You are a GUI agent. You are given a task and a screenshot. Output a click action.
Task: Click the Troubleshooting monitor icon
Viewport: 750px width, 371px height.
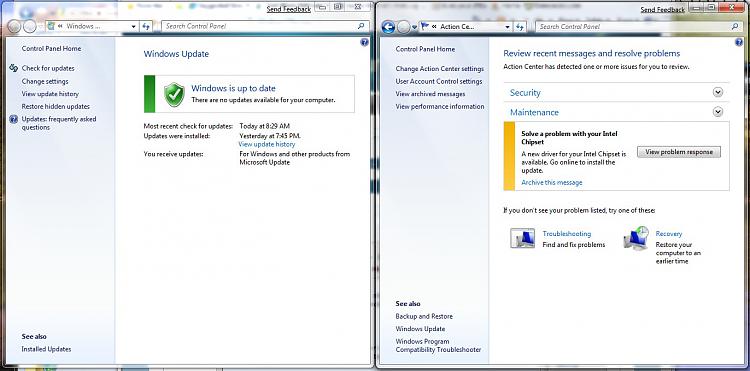coord(522,238)
